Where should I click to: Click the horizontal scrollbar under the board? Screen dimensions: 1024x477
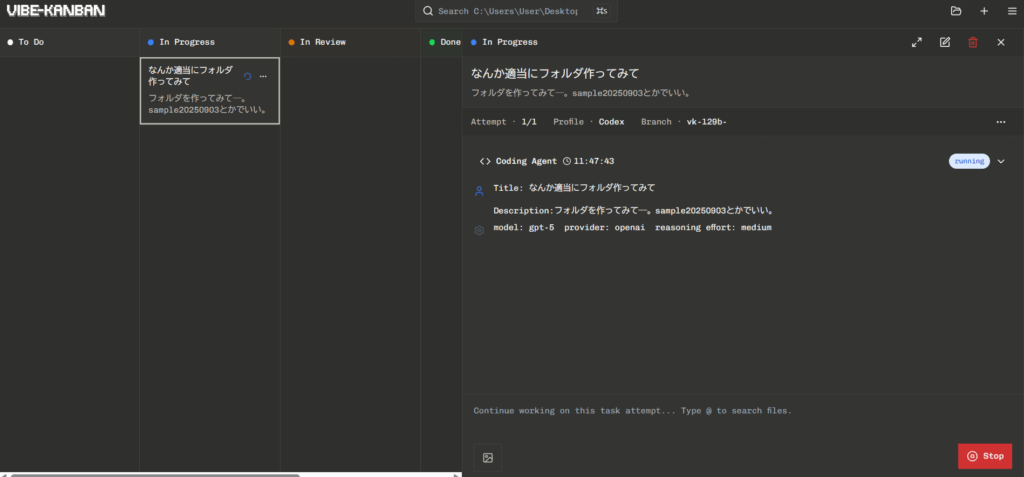(x=150, y=474)
